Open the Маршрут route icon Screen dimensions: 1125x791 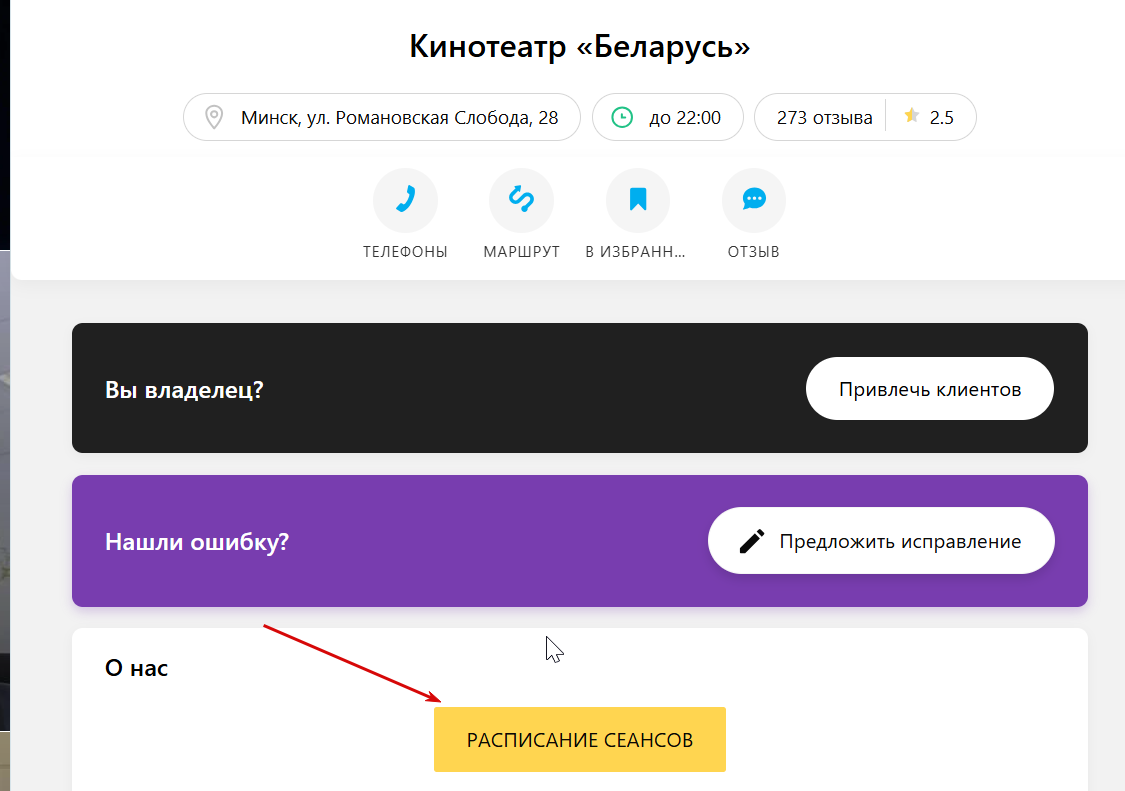pos(522,200)
